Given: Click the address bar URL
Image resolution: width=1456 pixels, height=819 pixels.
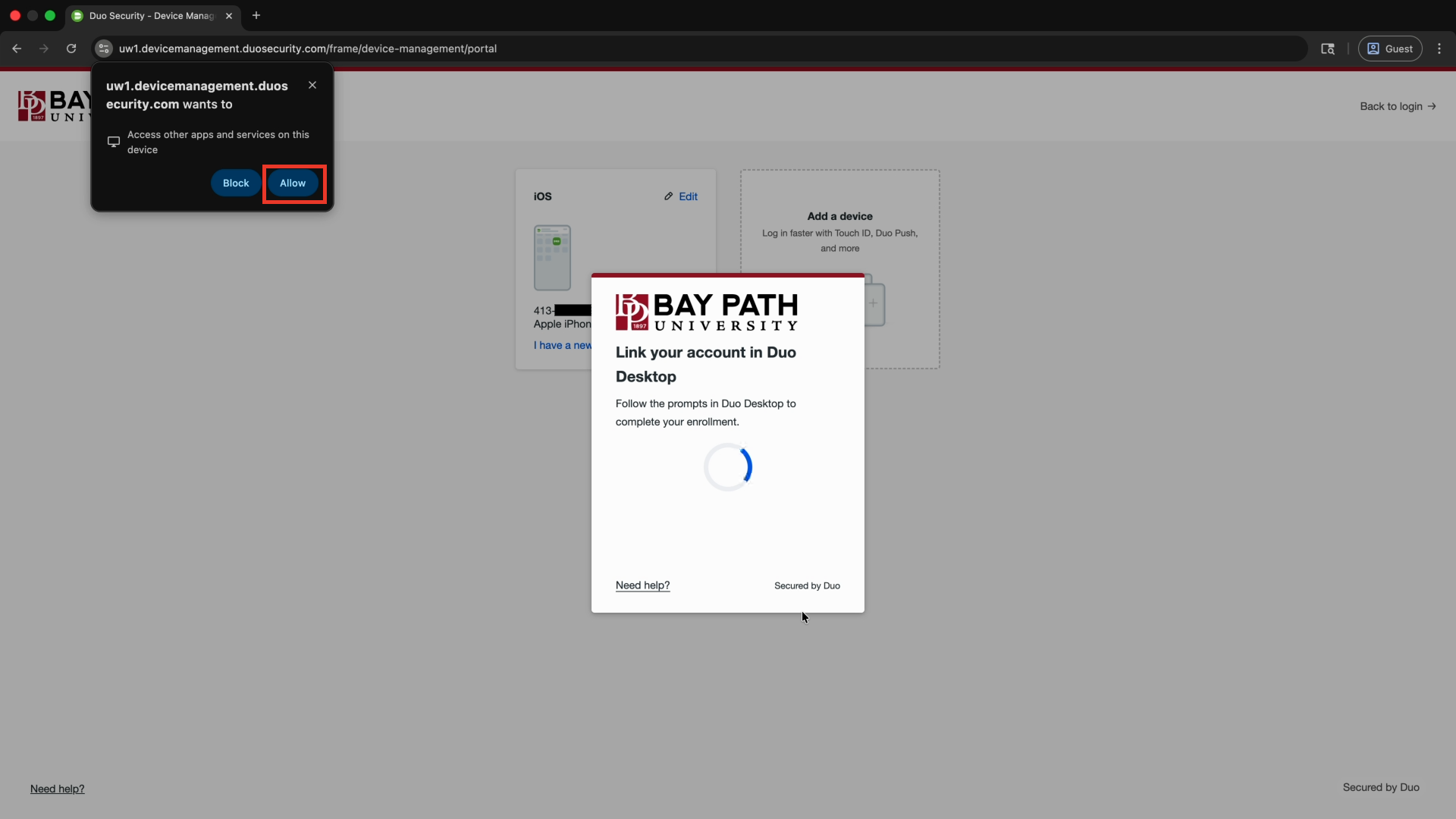Looking at the screenshot, I should pos(308,49).
